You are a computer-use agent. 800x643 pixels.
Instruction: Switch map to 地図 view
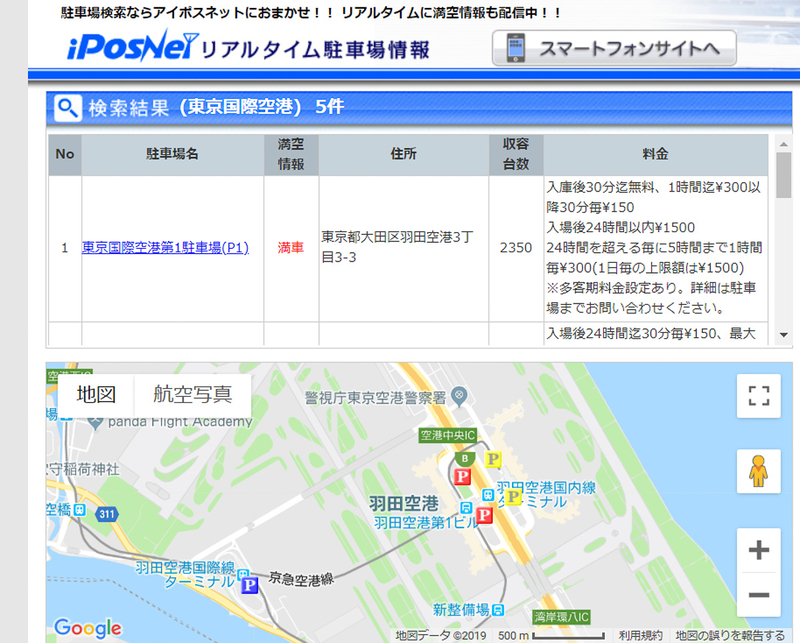coord(96,394)
